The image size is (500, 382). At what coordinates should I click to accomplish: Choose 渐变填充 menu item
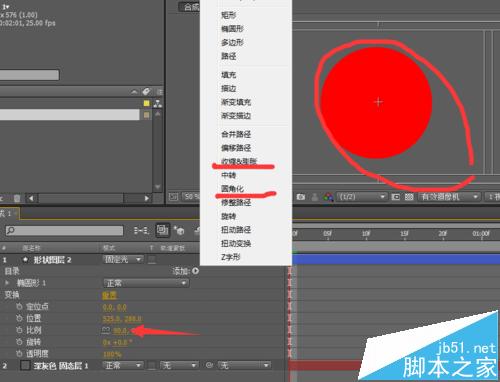[236, 102]
